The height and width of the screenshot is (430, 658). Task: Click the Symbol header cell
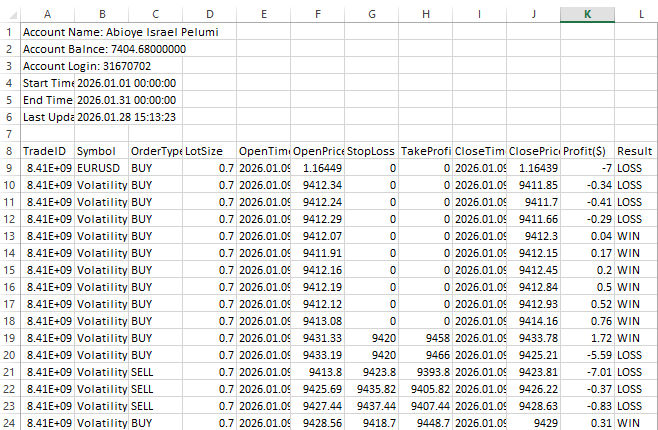(x=102, y=151)
